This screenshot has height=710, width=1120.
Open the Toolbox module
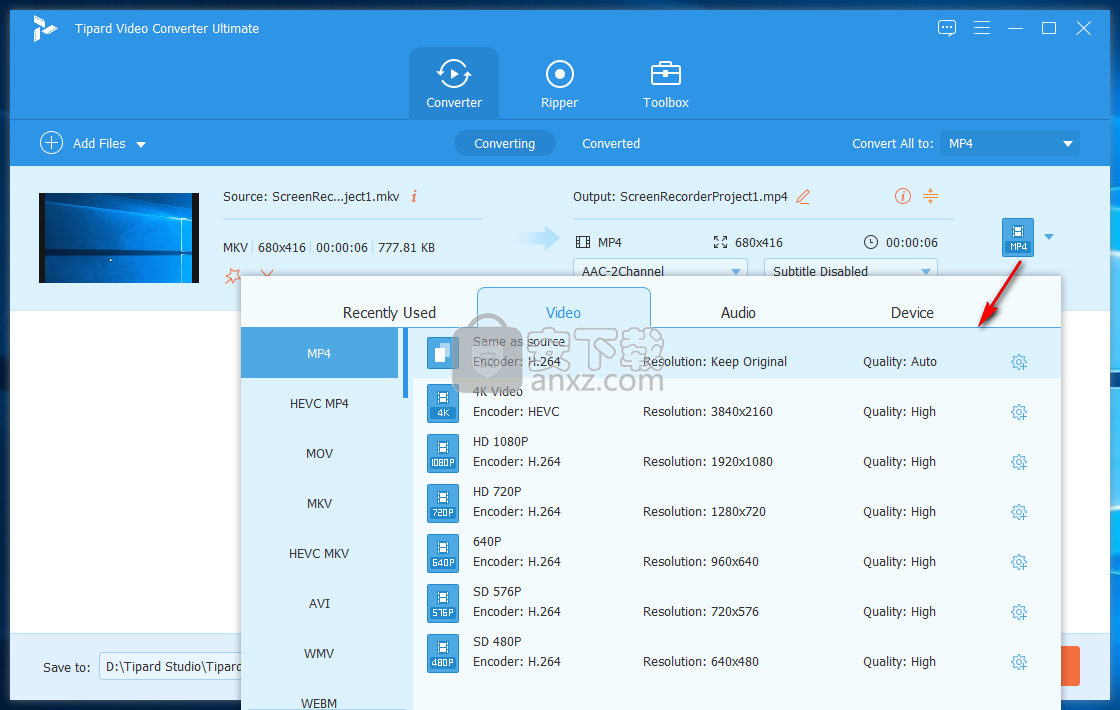665,84
